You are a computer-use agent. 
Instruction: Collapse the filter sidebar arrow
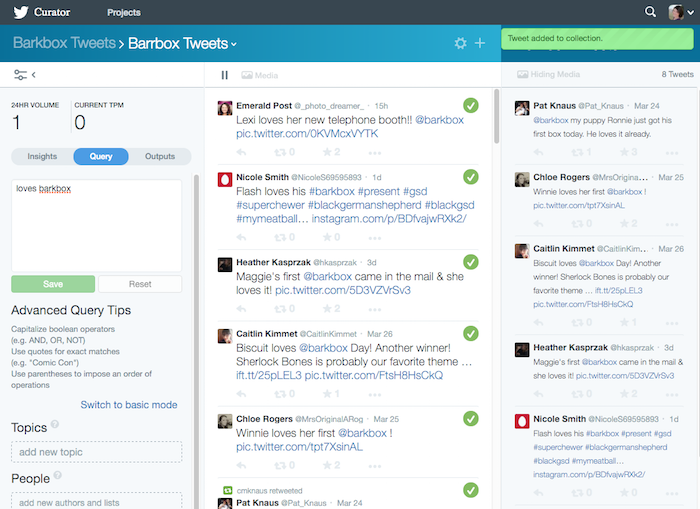(33, 75)
